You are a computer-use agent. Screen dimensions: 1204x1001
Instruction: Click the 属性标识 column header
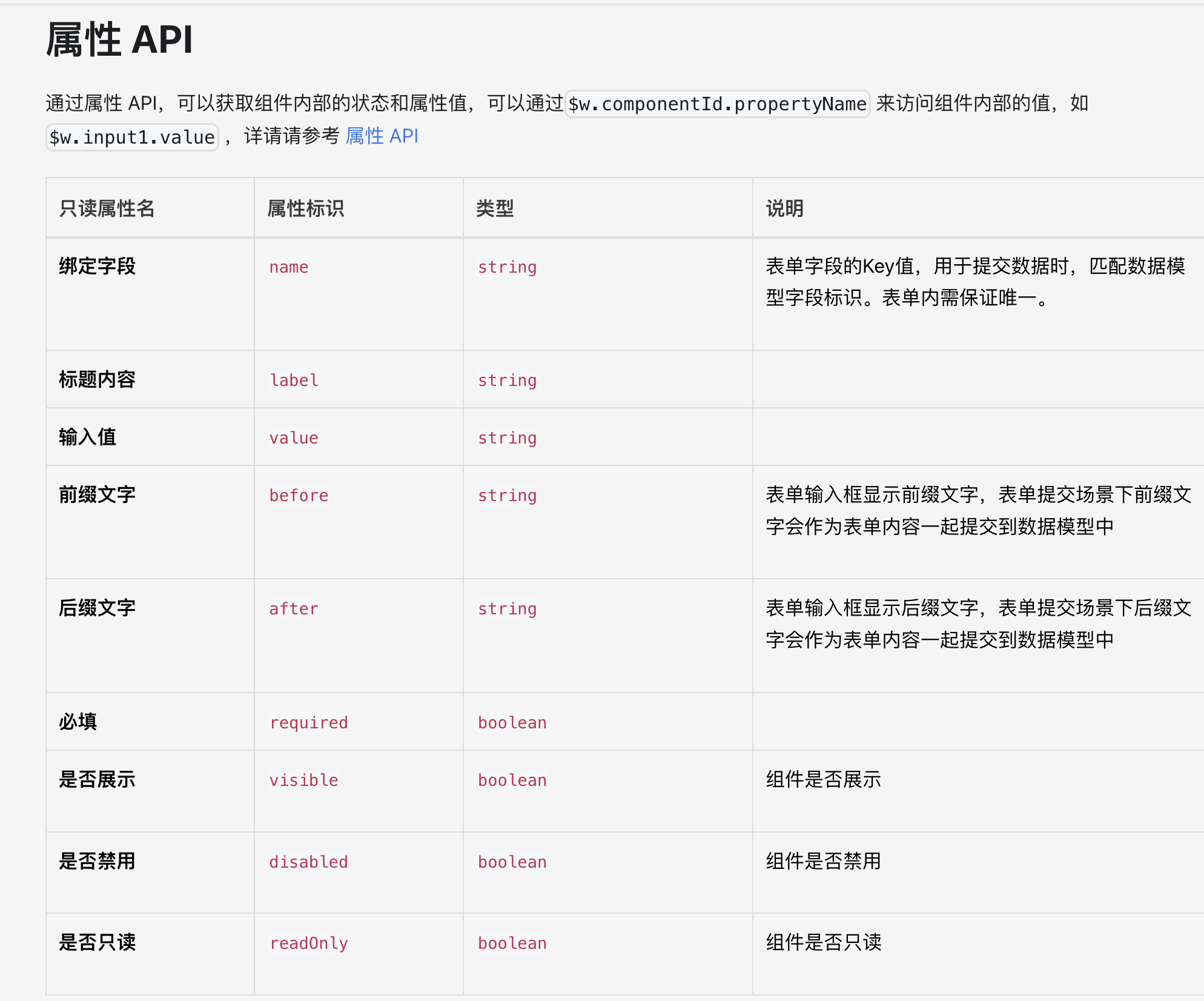(x=305, y=208)
